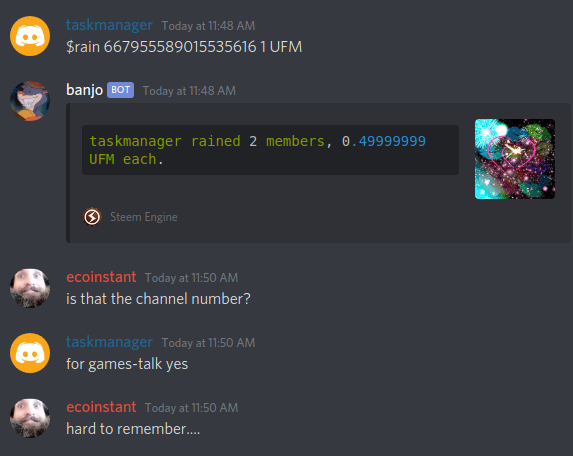Click taskmanager's avatar beside 'for games-talk yes'
573x456 pixels.
click(30, 353)
